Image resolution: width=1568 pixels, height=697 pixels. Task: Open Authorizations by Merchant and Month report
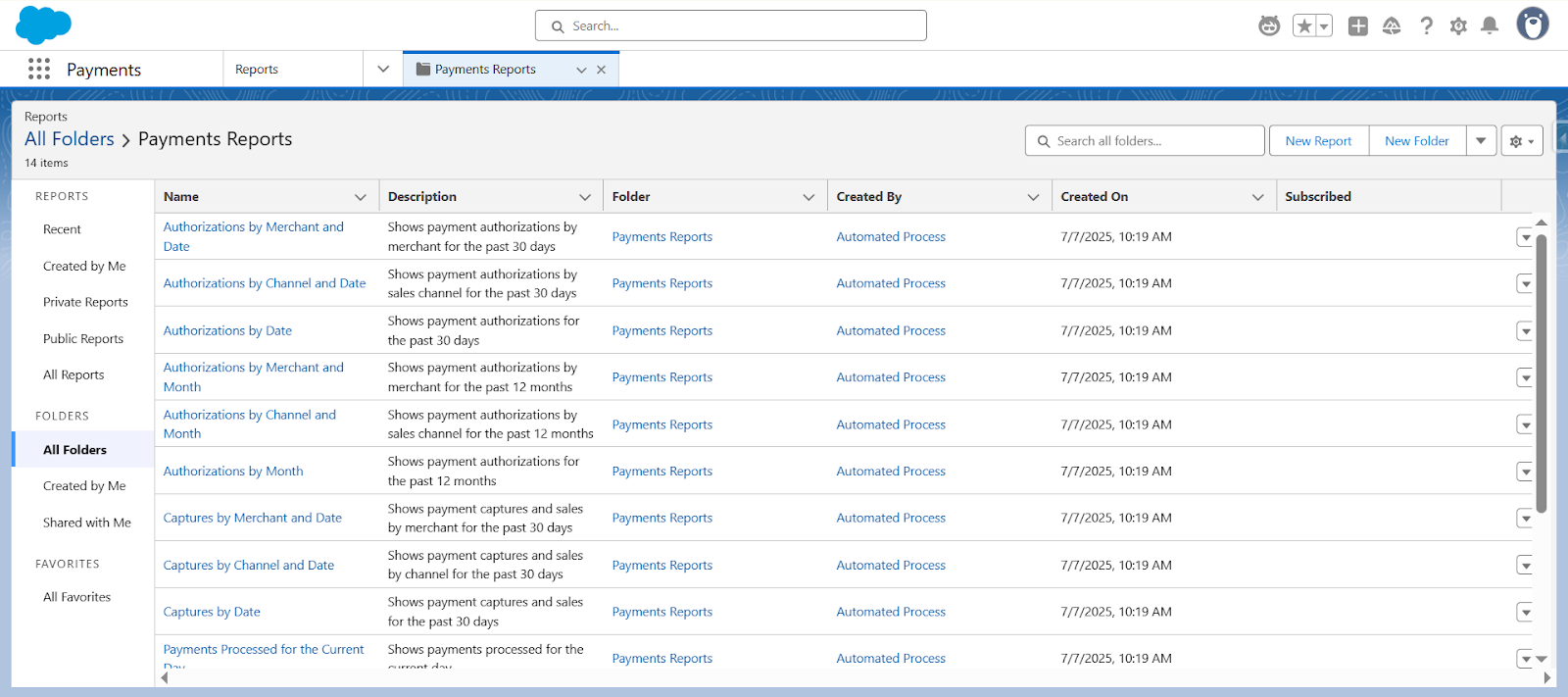(253, 376)
